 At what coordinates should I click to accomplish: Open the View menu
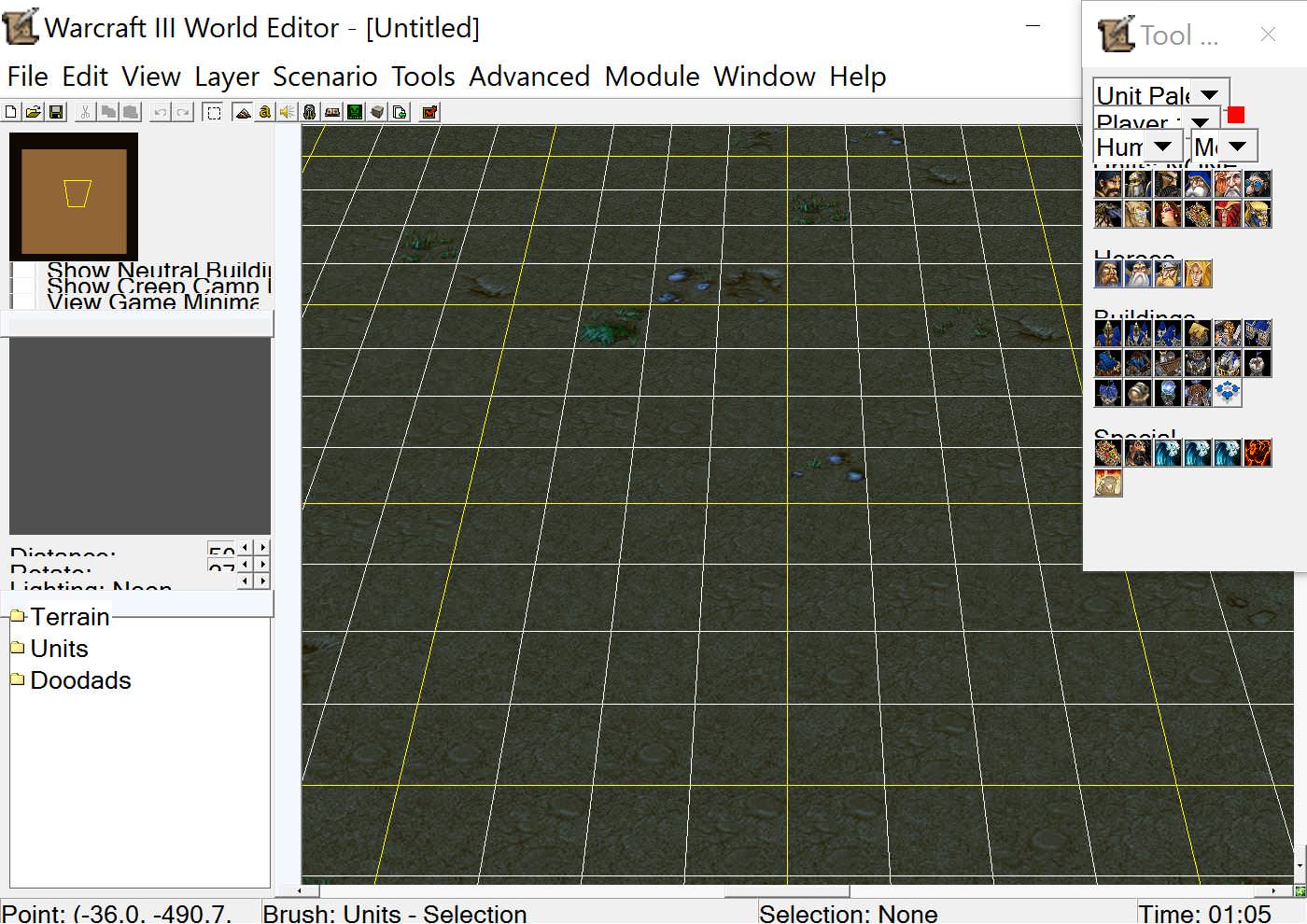pos(151,77)
